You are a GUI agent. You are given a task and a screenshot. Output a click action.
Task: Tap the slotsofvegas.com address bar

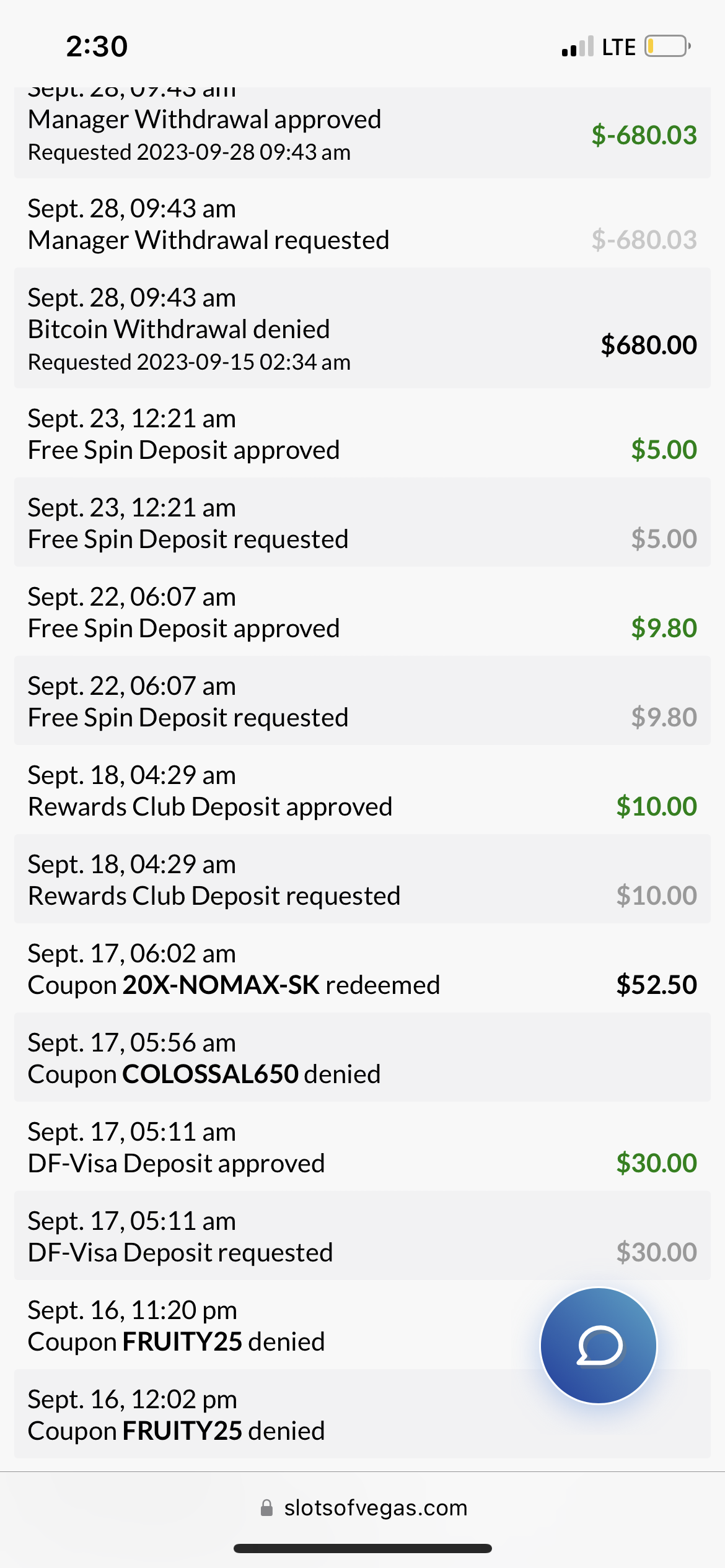tap(375, 1508)
